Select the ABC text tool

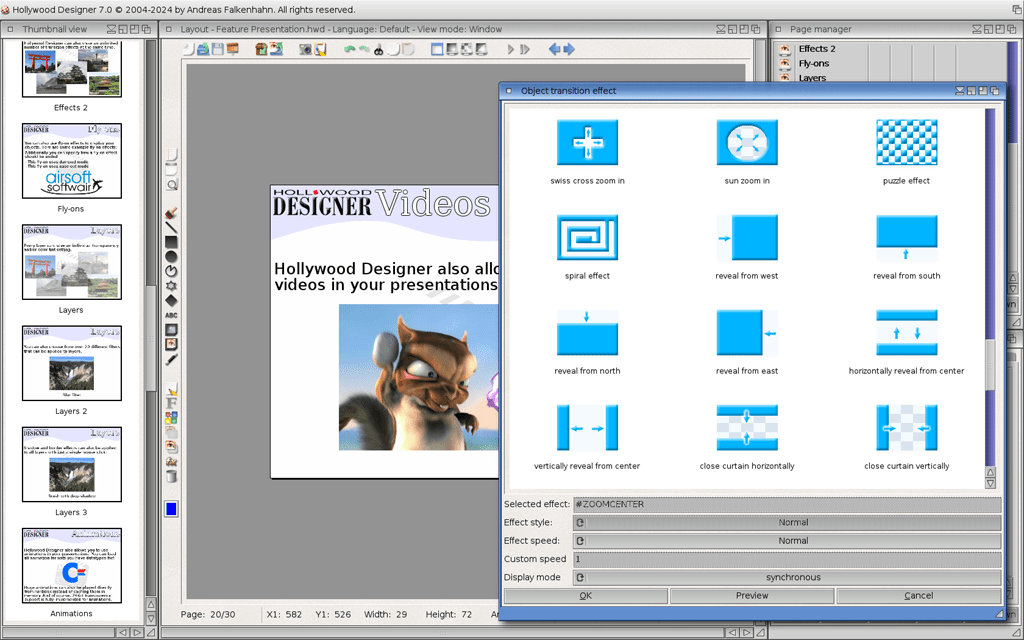[x=172, y=315]
